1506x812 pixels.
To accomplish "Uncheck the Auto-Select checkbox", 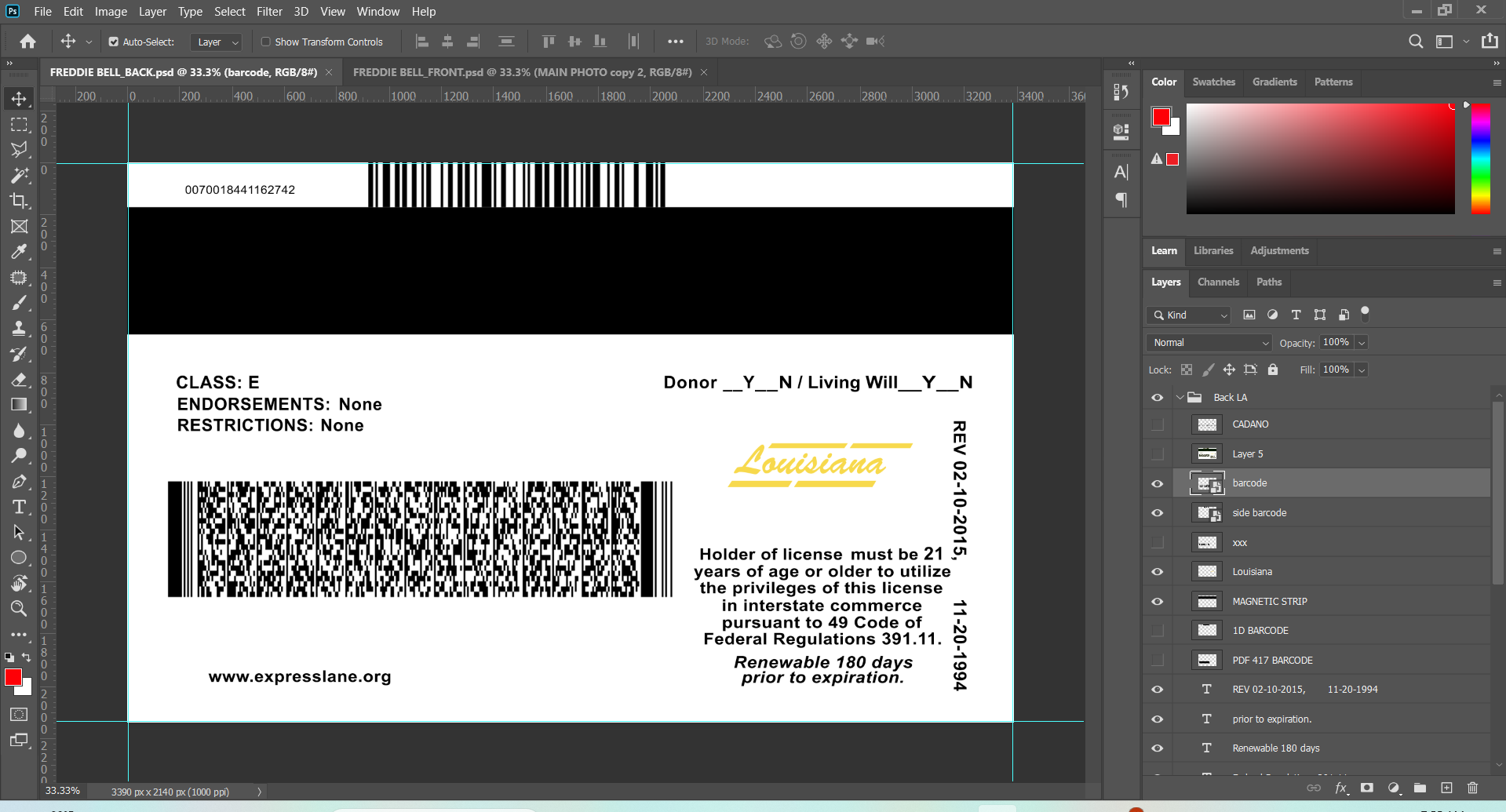I will pyautogui.click(x=114, y=42).
